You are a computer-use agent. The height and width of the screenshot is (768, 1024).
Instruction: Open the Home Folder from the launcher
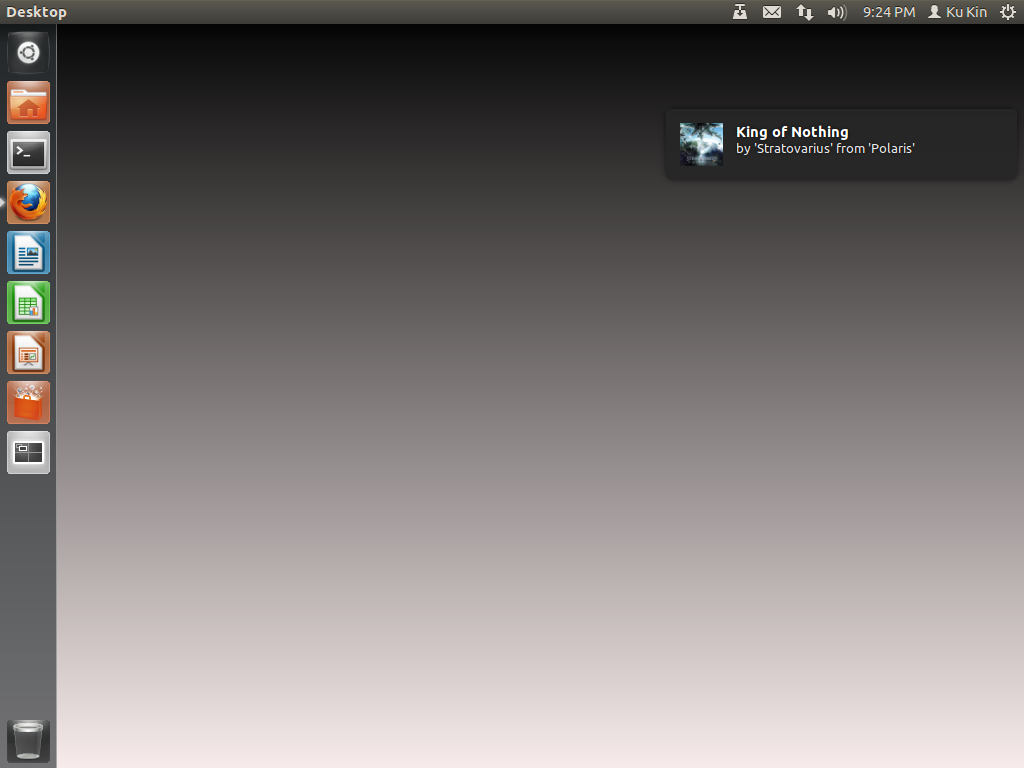point(28,102)
